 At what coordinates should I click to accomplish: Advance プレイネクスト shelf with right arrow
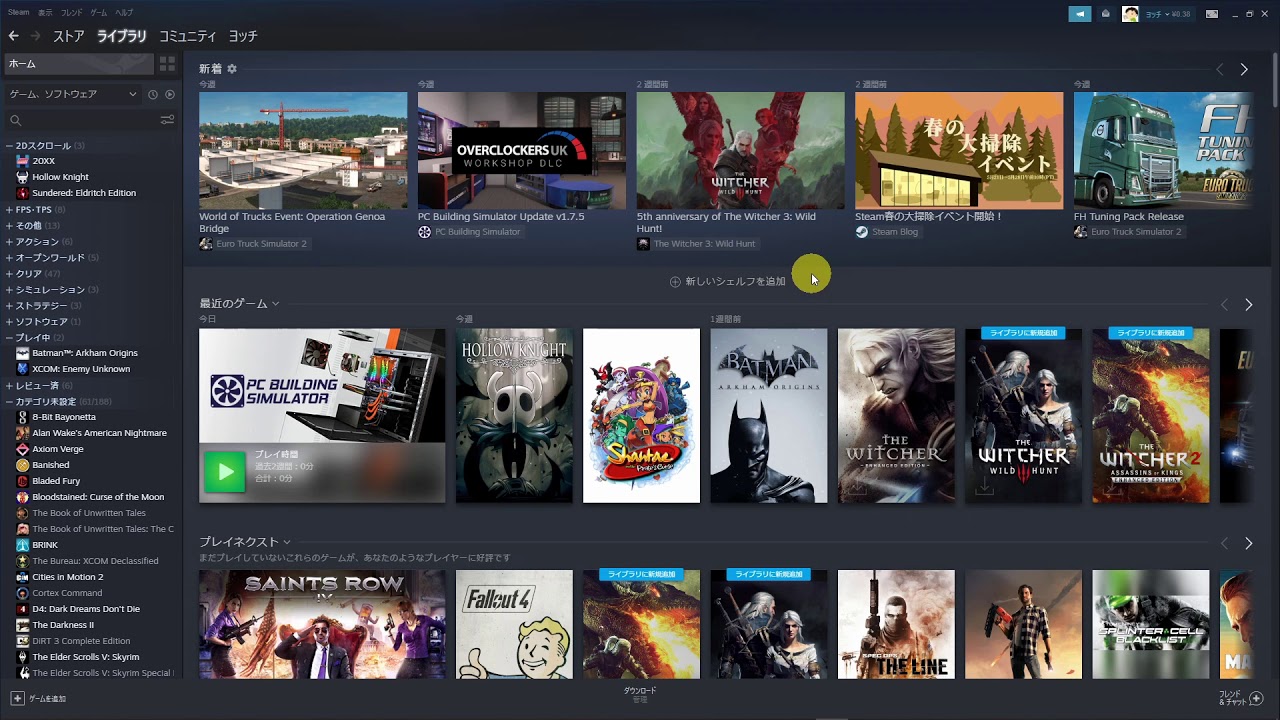tap(1248, 543)
